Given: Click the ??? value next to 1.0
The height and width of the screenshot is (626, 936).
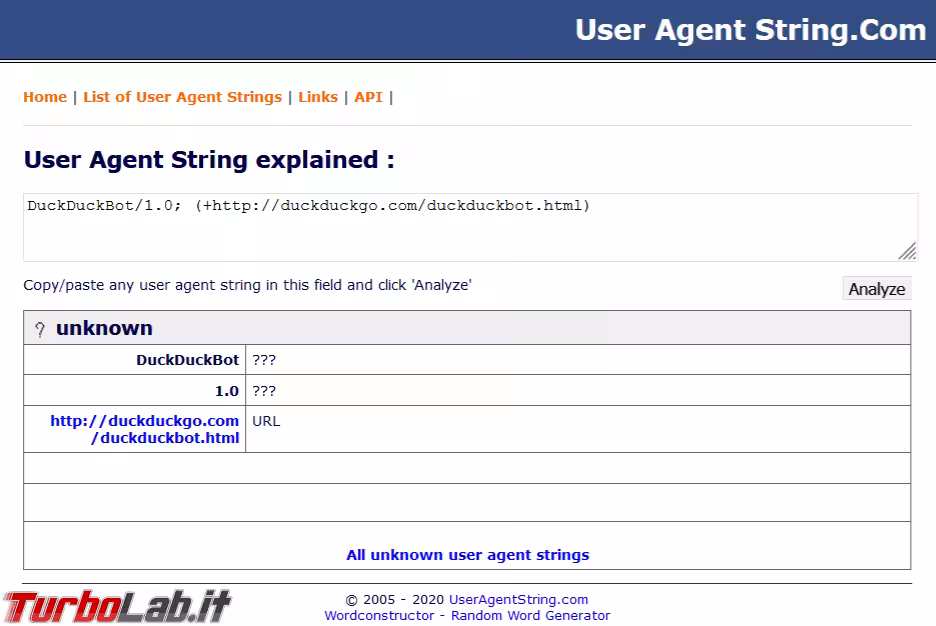Looking at the screenshot, I should pyautogui.click(x=264, y=391).
